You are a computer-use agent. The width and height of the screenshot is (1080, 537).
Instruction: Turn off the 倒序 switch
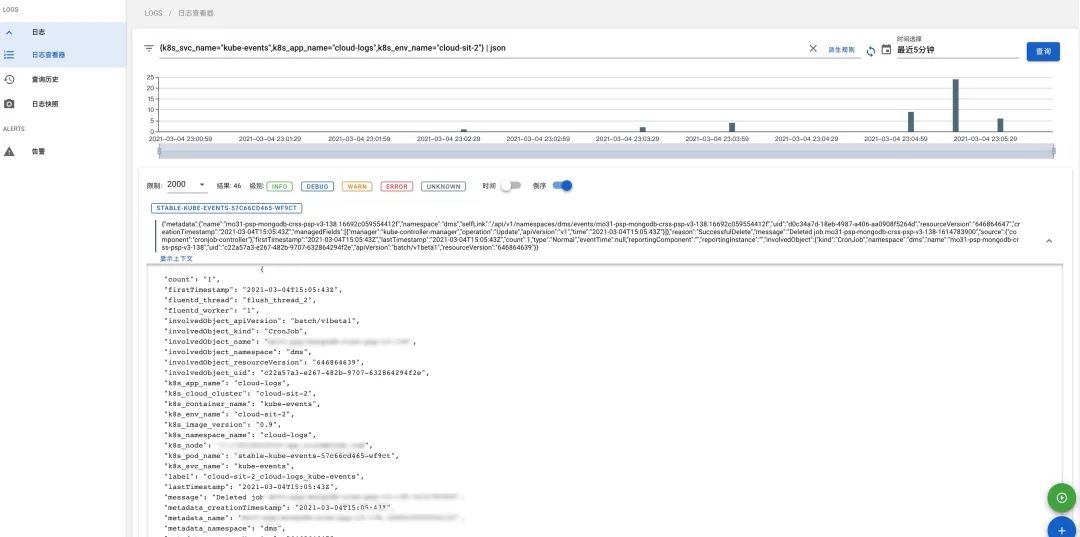coord(562,186)
